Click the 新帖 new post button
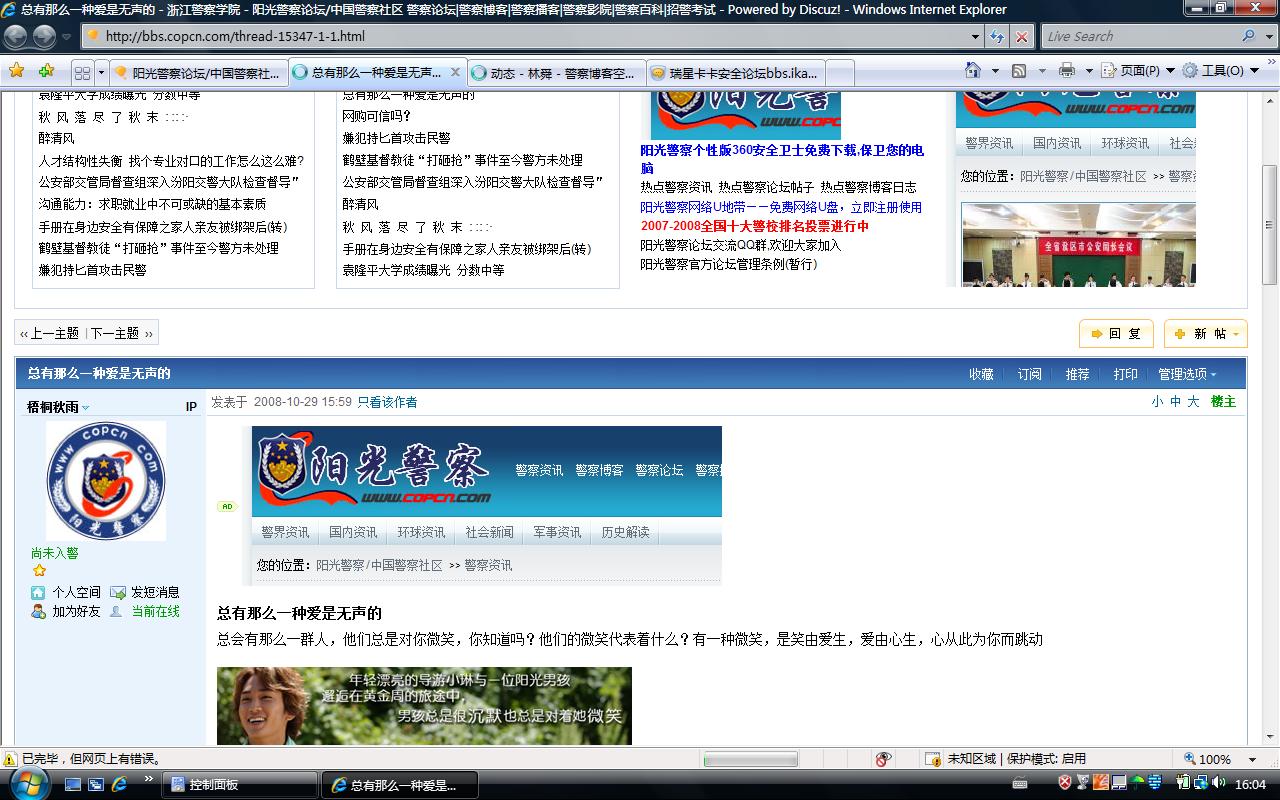1280x800 pixels. coord(1205,334)
